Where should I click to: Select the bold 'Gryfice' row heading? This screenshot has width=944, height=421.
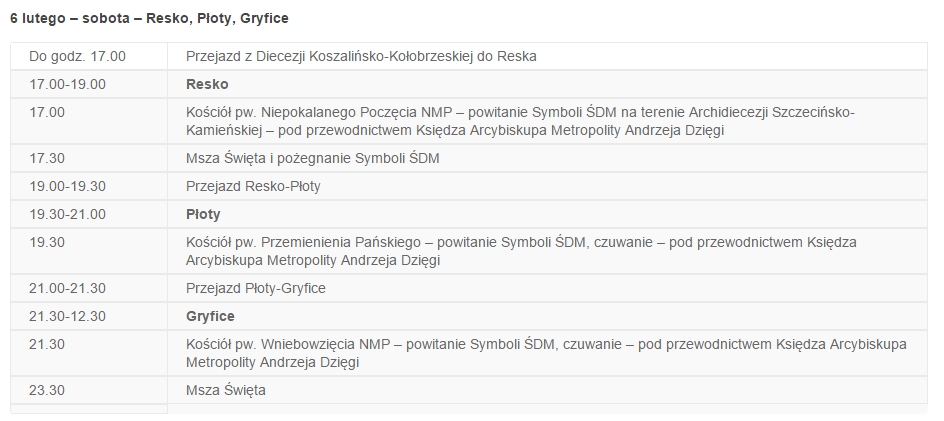(x=210, y=316)
